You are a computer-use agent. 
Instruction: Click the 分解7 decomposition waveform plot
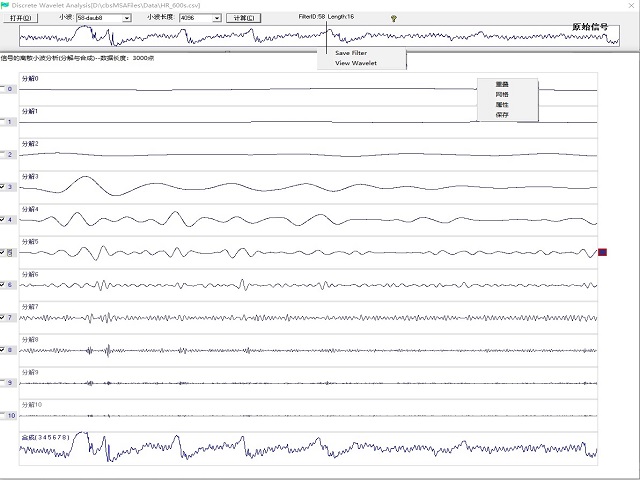(308, 318)
